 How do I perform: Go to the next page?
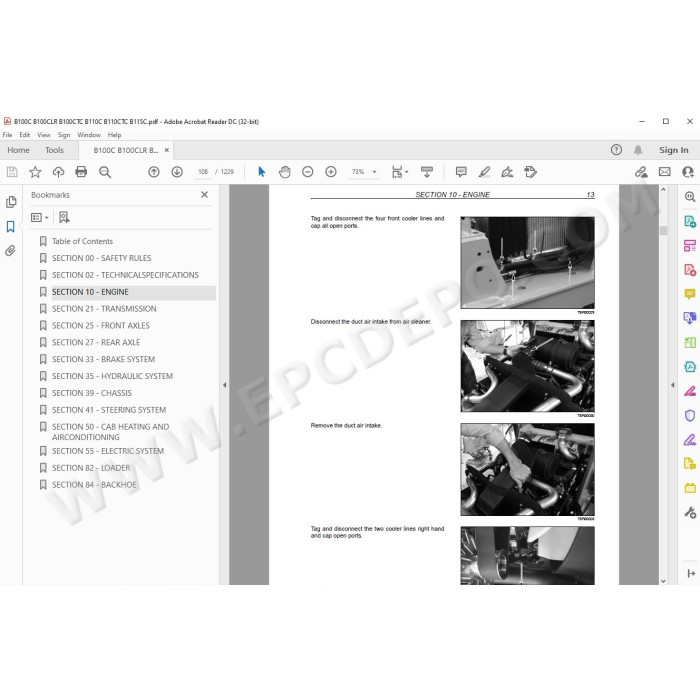tap(177, 172)
